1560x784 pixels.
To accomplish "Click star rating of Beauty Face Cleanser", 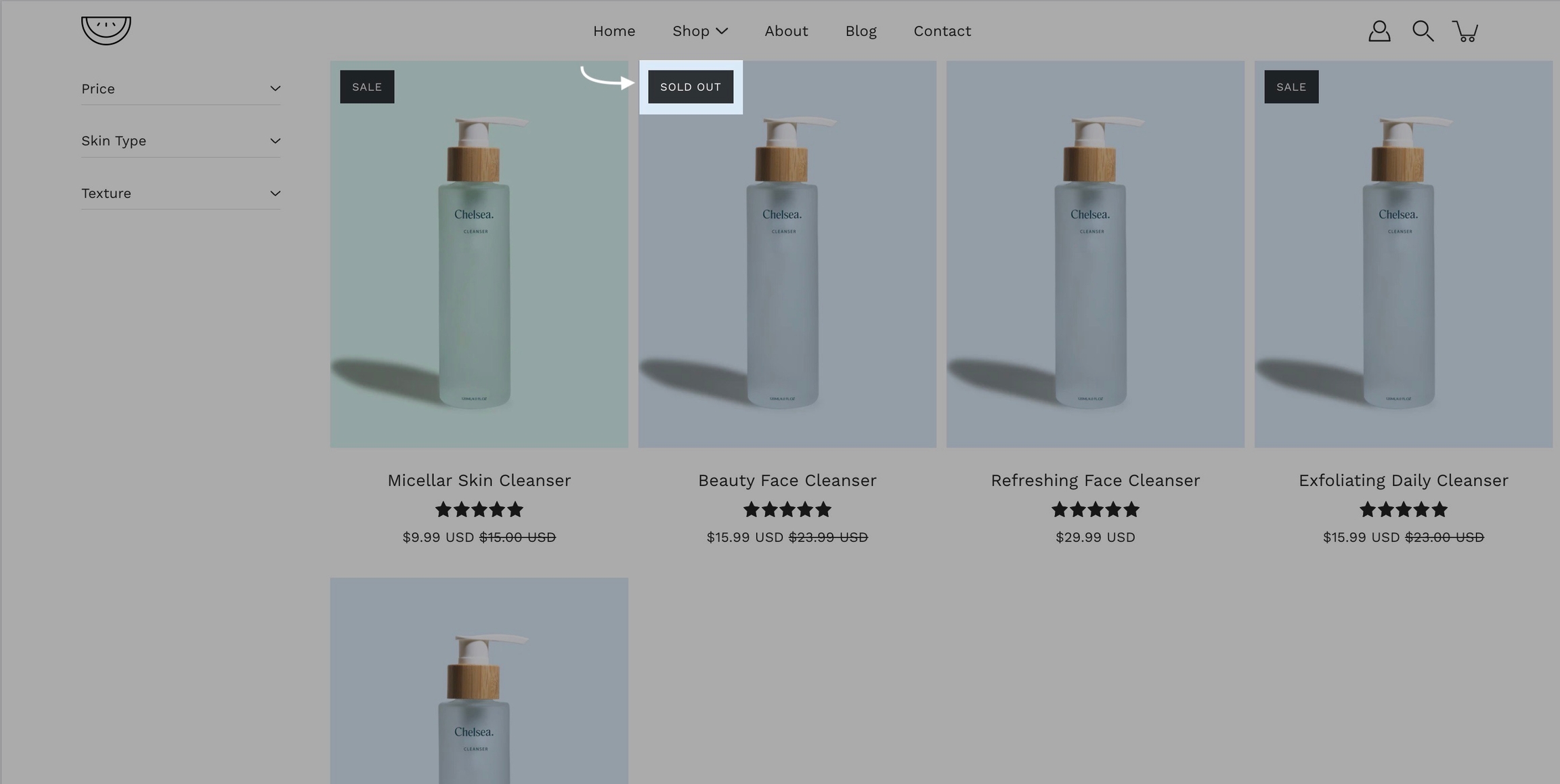I will (x=787, y=509).
